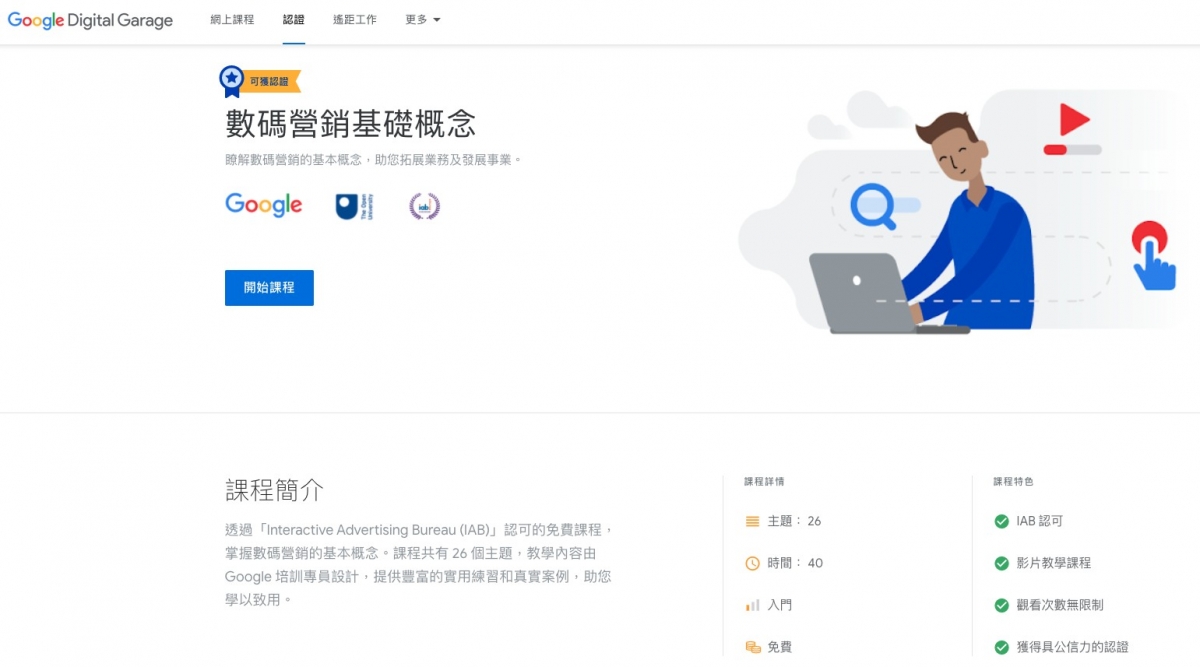This screenshot has width=1200, height=667.
Task: Click the bar-chart level icon beside 入門
Action: coord(752,605)
